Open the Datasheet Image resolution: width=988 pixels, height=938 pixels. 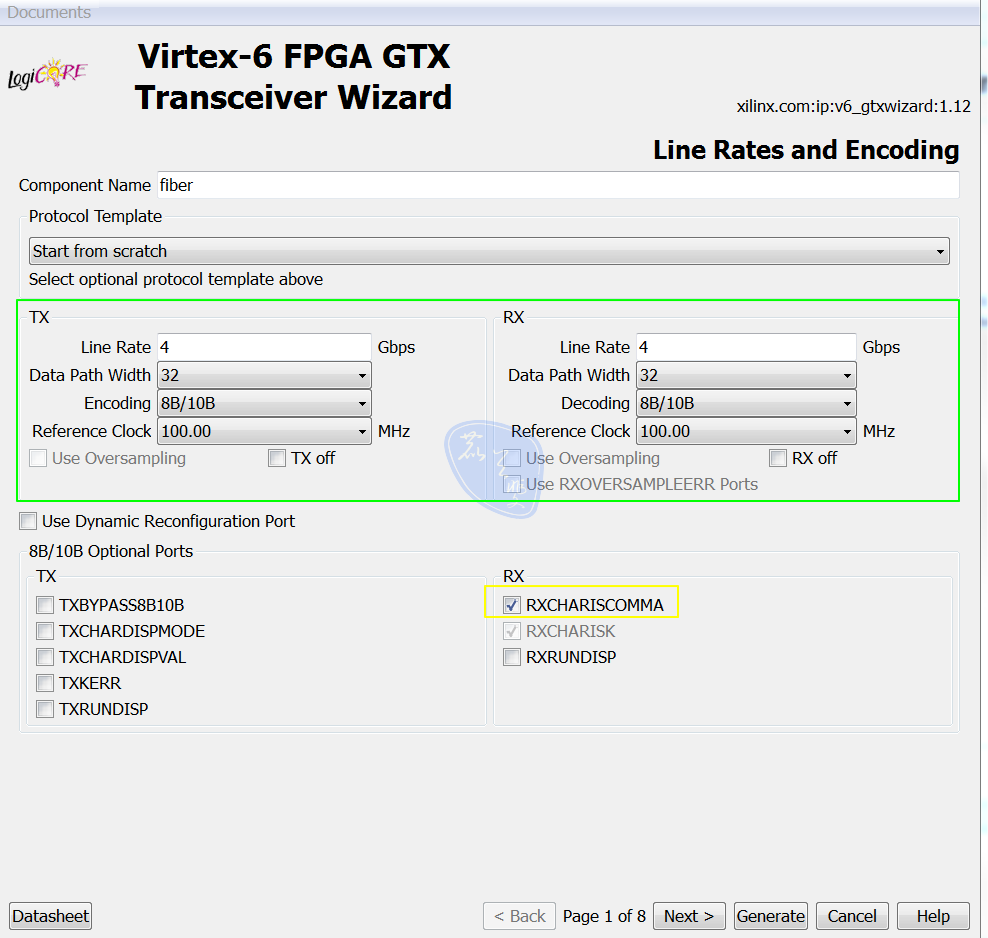(x=50, y=916)
